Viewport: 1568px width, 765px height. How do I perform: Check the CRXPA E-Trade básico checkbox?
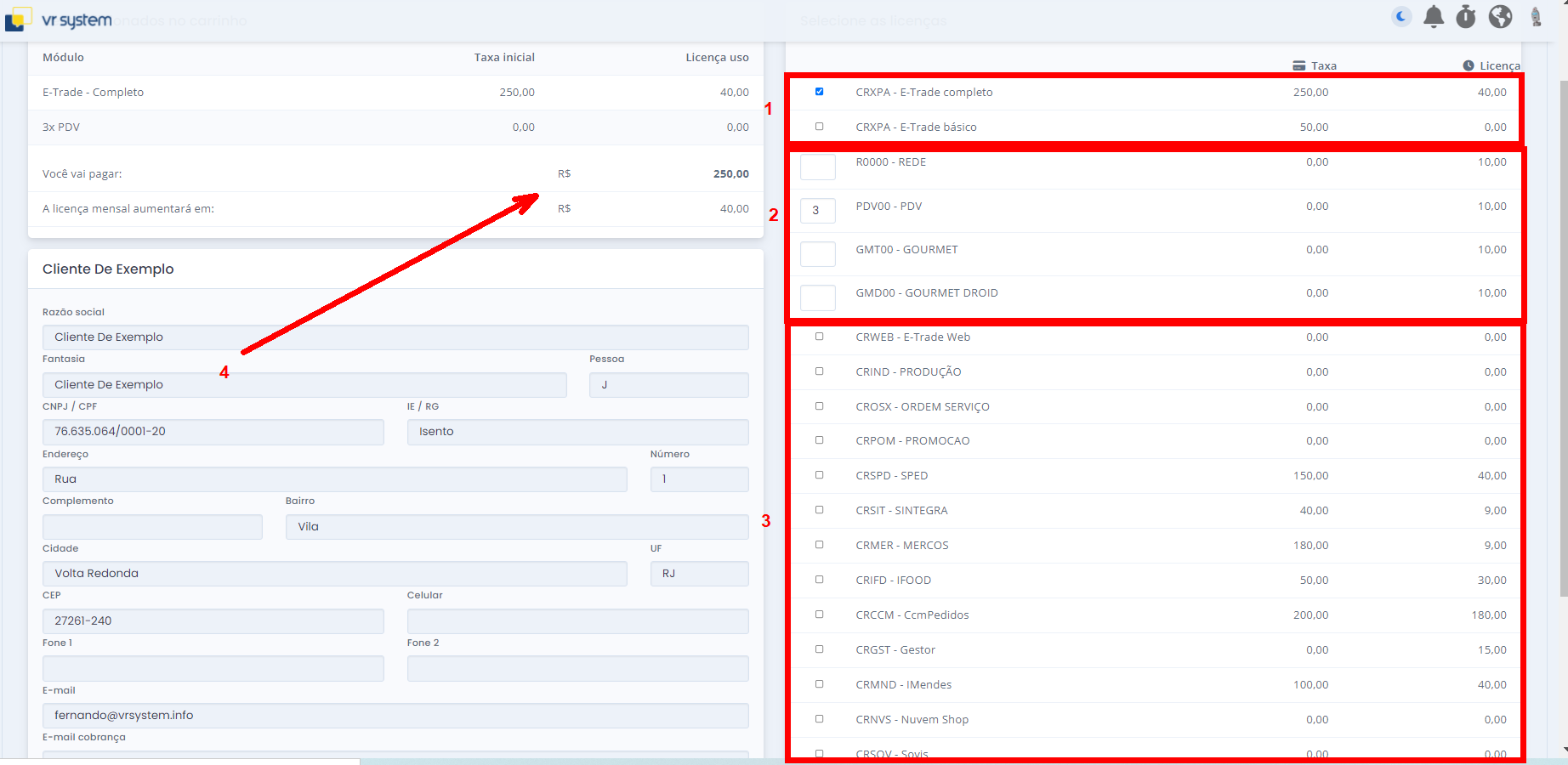(x=820, y=127)
